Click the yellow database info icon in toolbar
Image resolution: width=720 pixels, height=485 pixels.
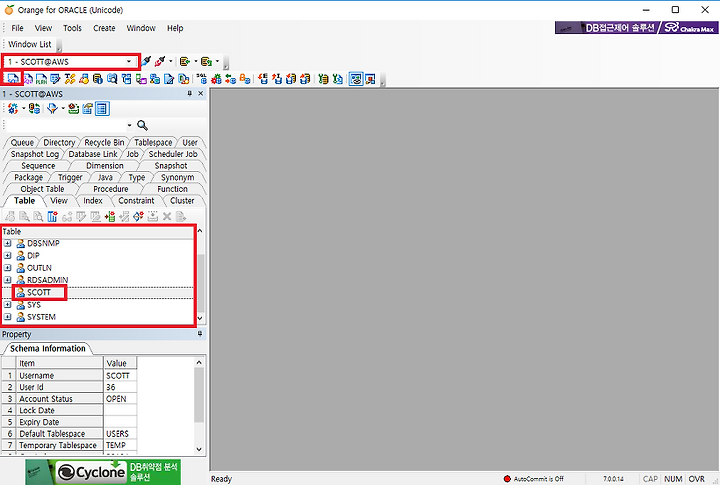[x=97, y=79]
